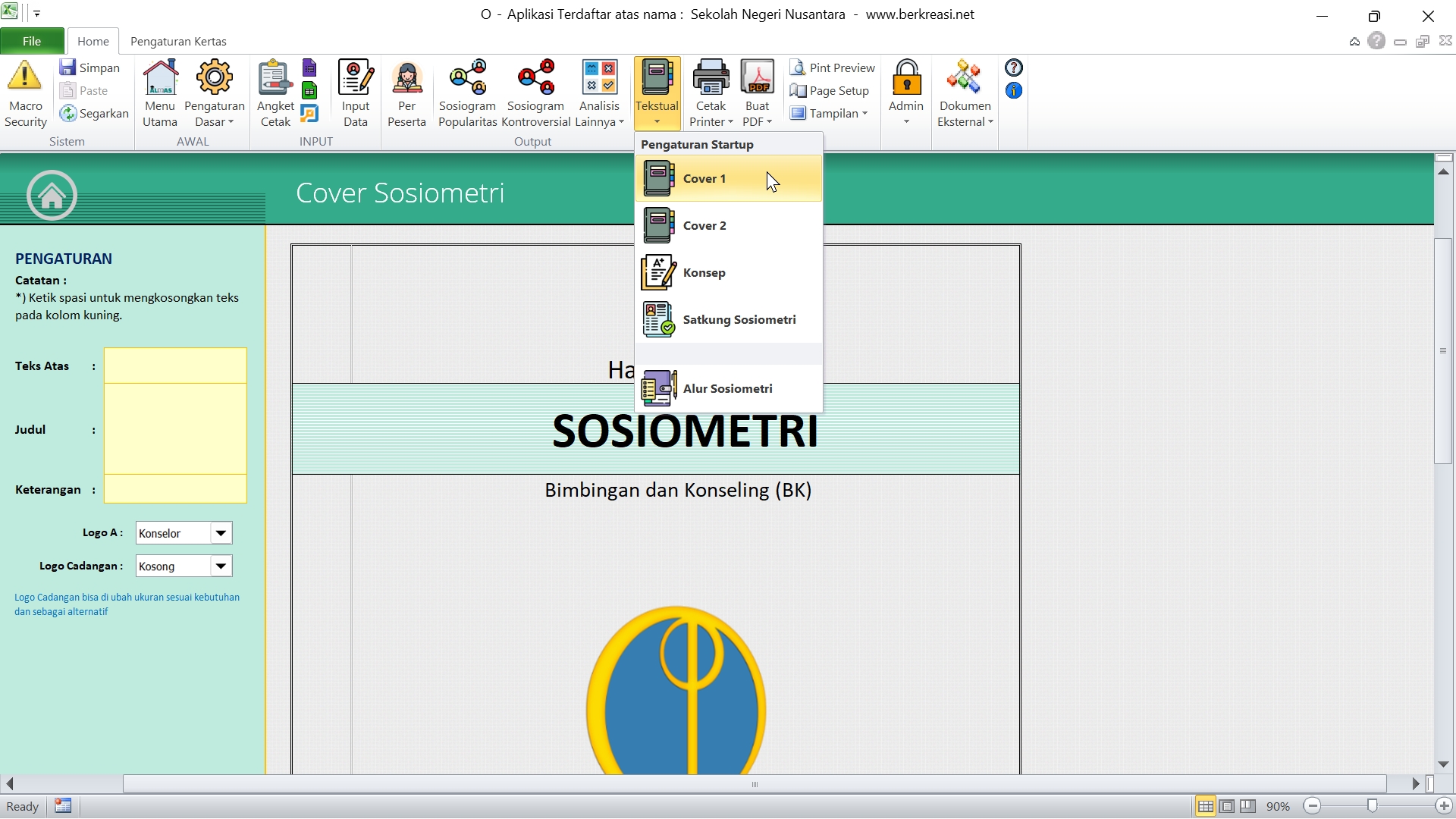Open the Pengaturan Kertas tab
1456x819 pixels.
coord(178,42)
